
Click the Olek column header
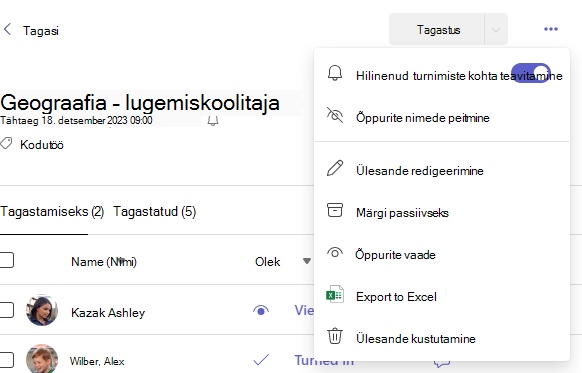pos(267,262)
